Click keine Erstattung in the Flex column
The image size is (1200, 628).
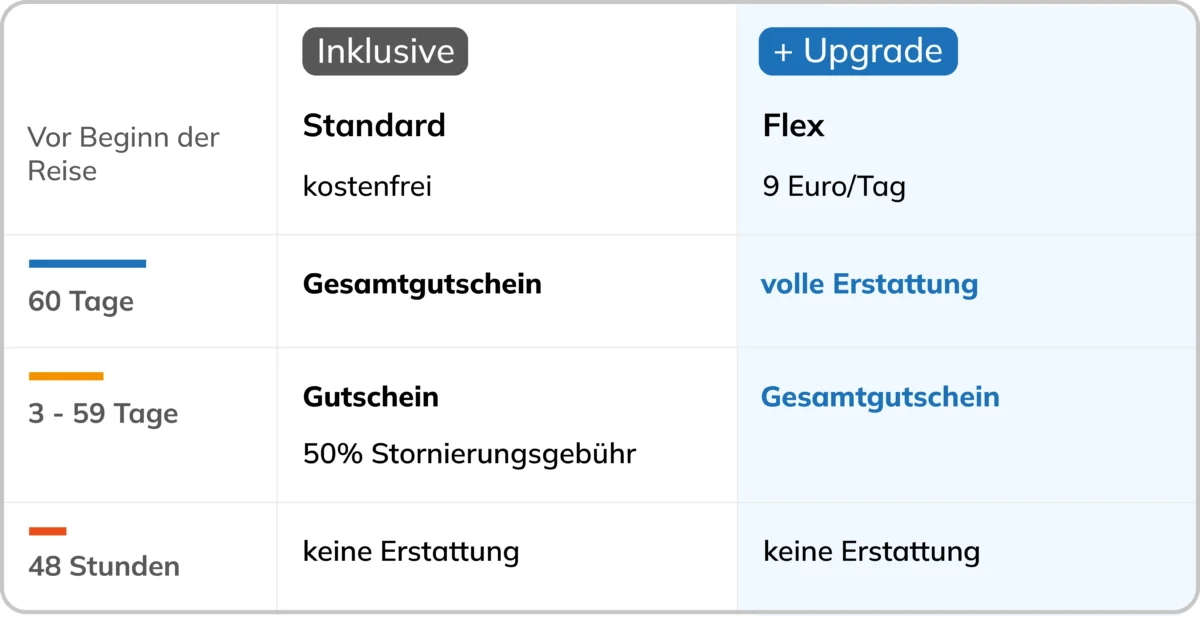pyautogui.click(x=871, y=551)
